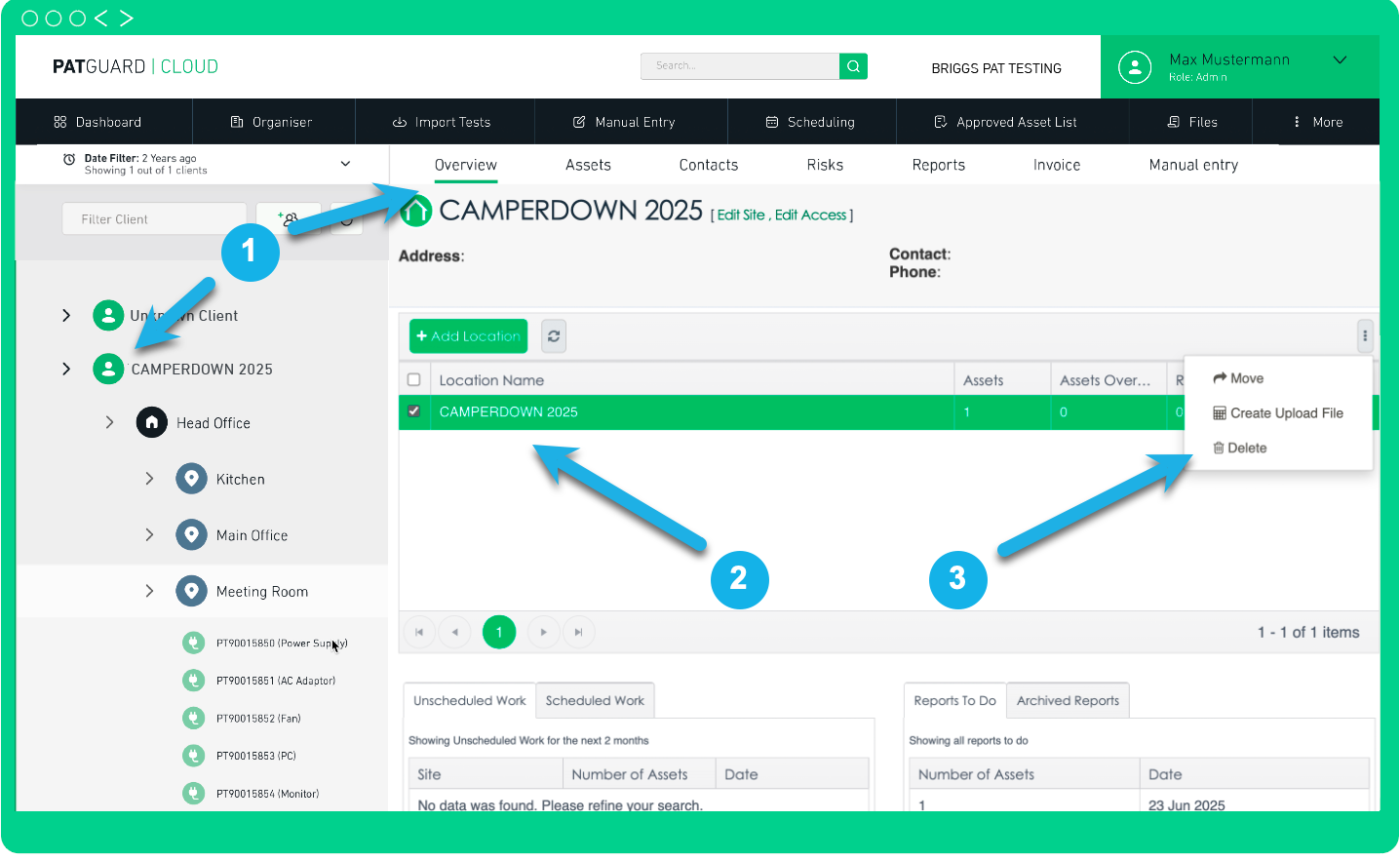
Task: Collapse the CAMPERDOWN 2025 client node
Action: (66, 369)
